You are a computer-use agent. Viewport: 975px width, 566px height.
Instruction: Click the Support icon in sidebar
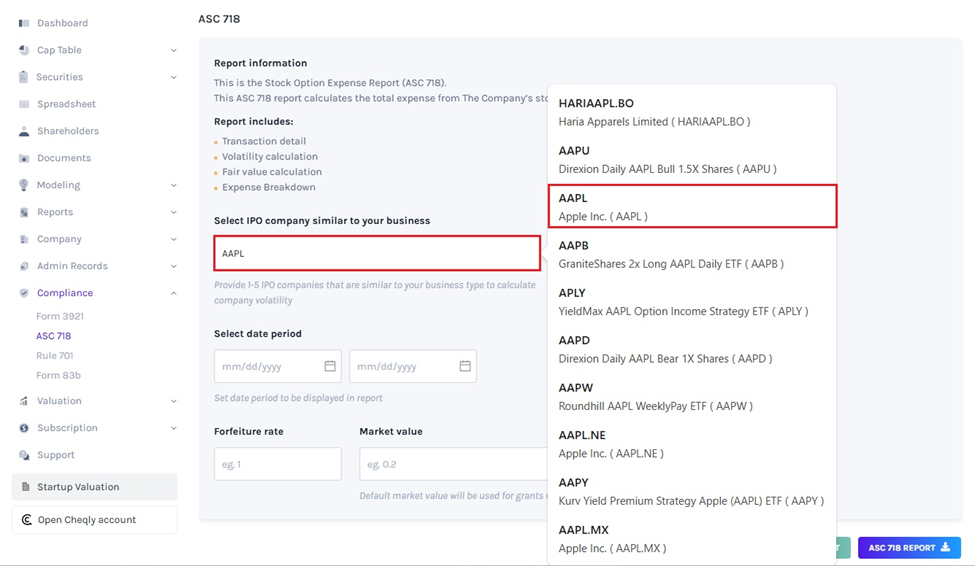pyautogui.click(x=24, y=455)
